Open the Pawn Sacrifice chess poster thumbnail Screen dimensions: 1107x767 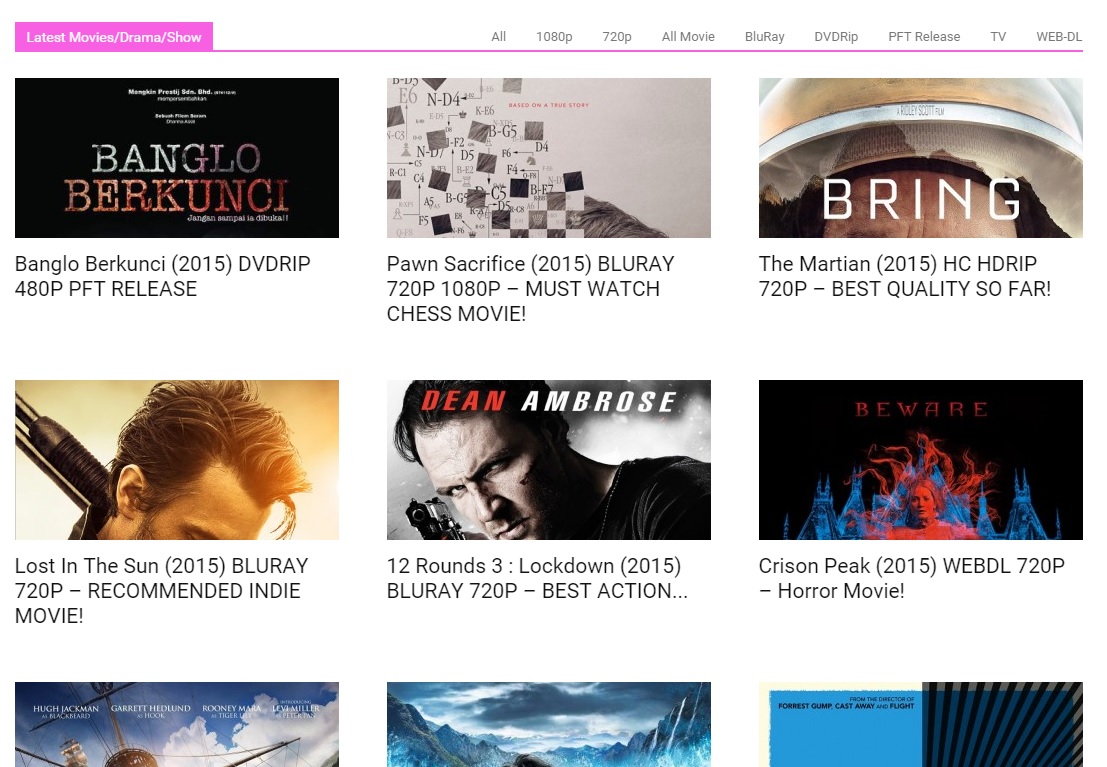[549, 157]
